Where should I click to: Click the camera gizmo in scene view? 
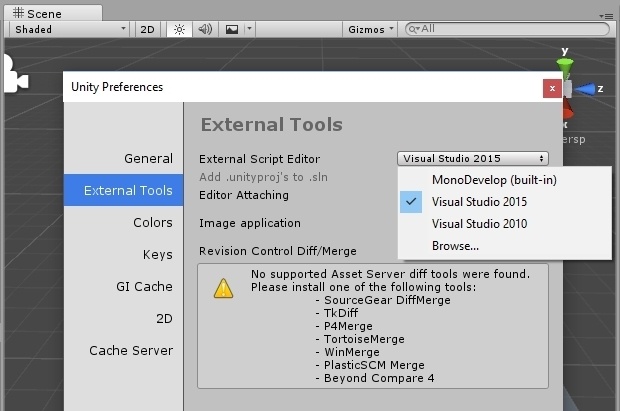(15, 74)
